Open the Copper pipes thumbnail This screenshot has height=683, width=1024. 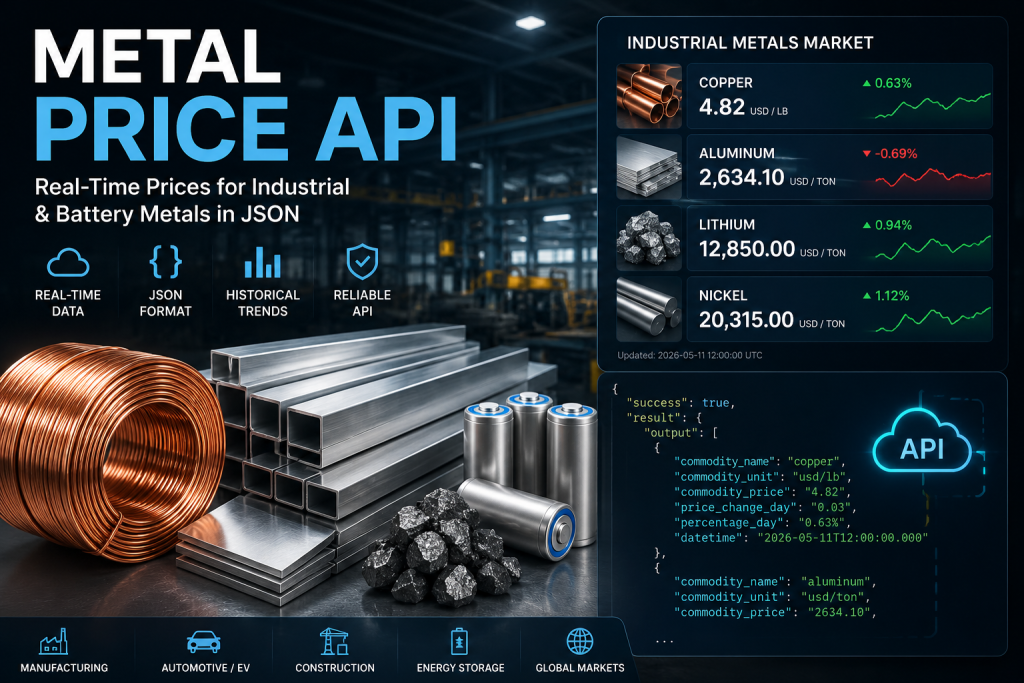tap(648, 96)
